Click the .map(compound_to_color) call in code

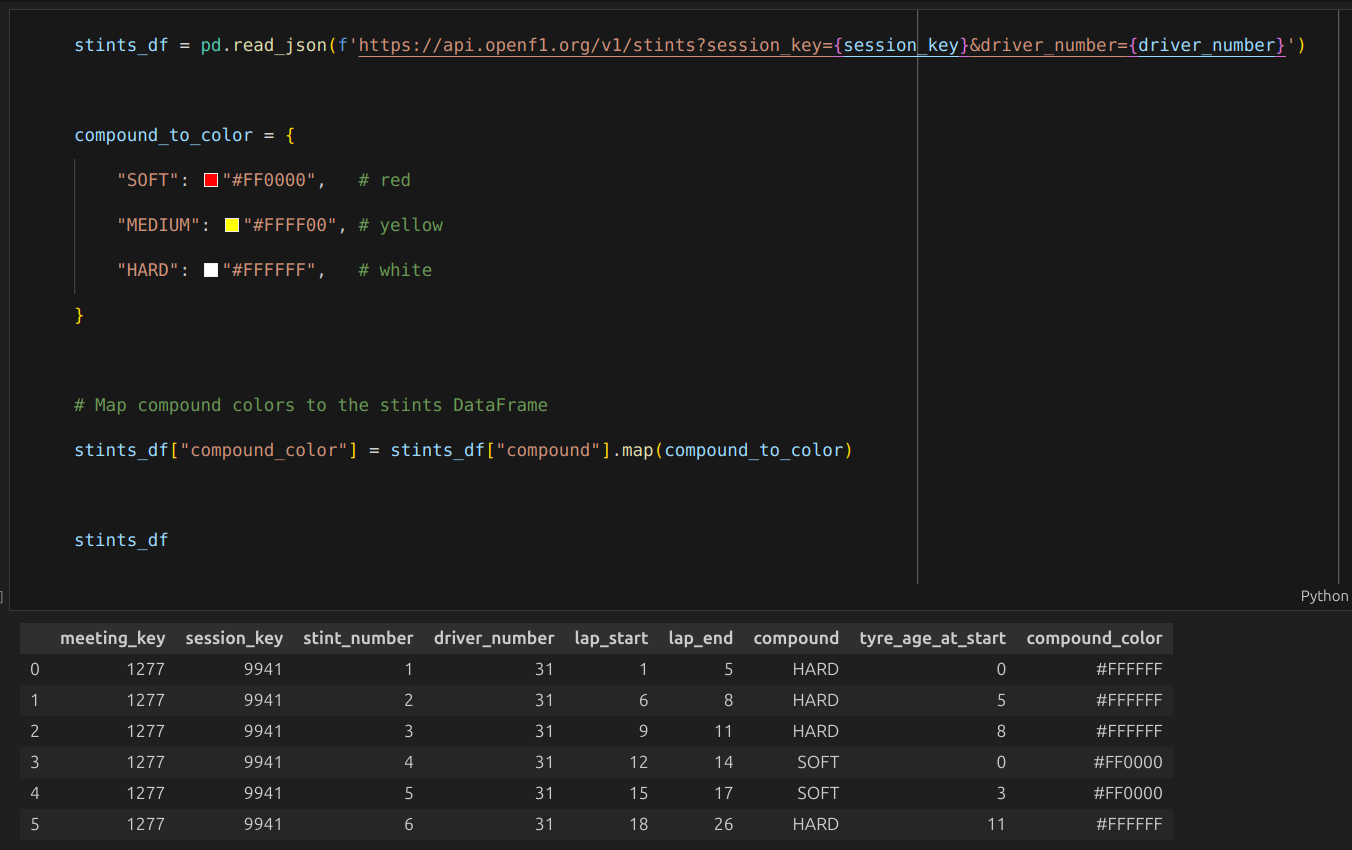coord(732,450)
